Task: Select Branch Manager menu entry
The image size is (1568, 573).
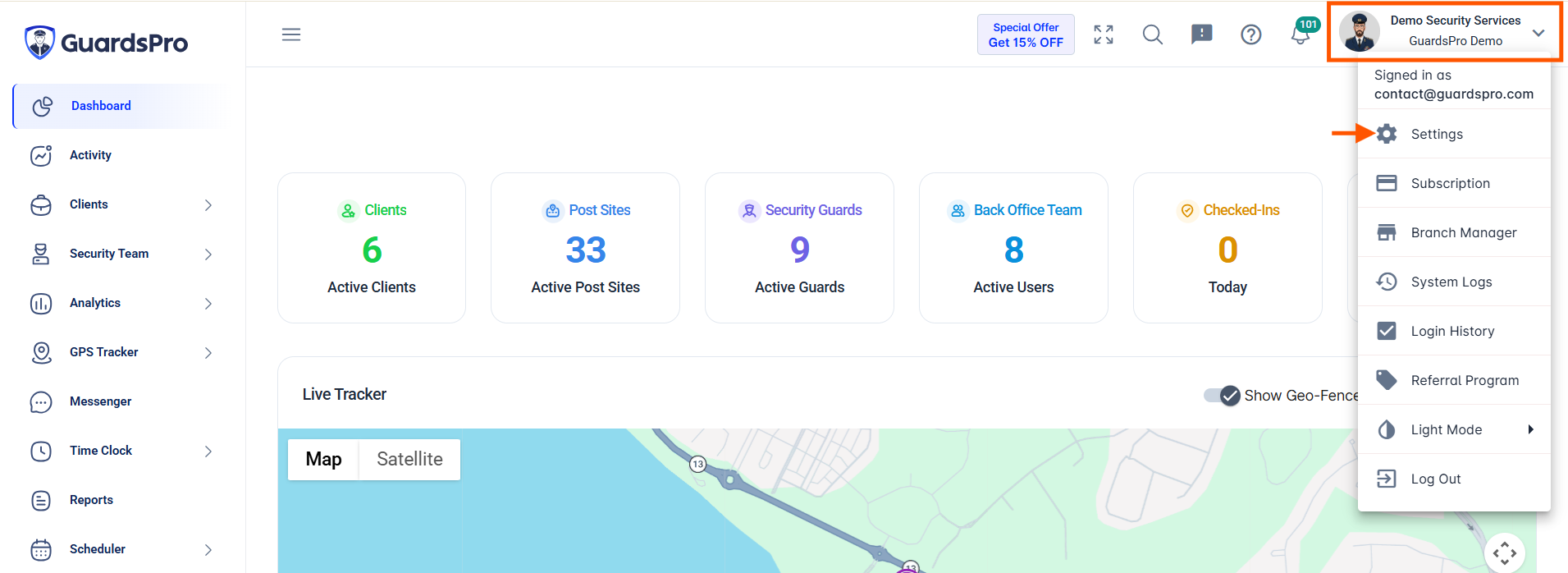Action: (x=1454, y=232)
